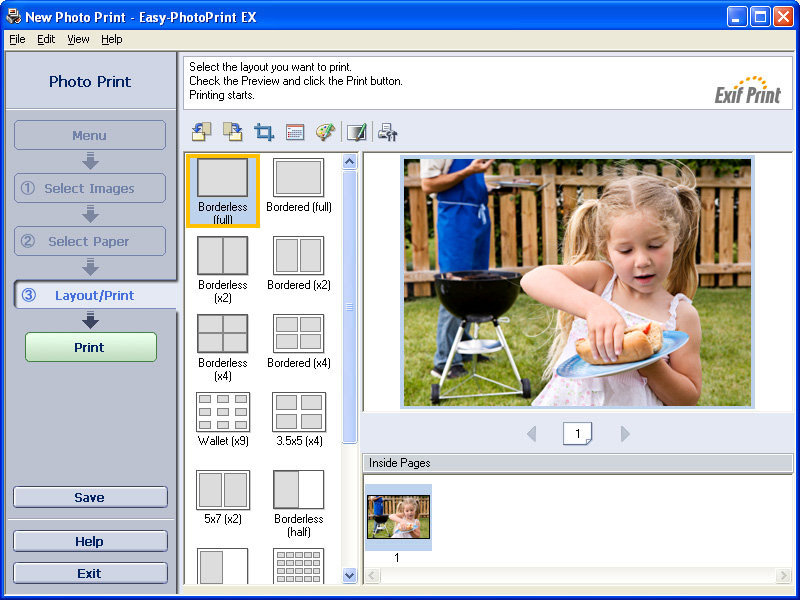
Task: Open the View menu
Action: [x=78, y=39]
